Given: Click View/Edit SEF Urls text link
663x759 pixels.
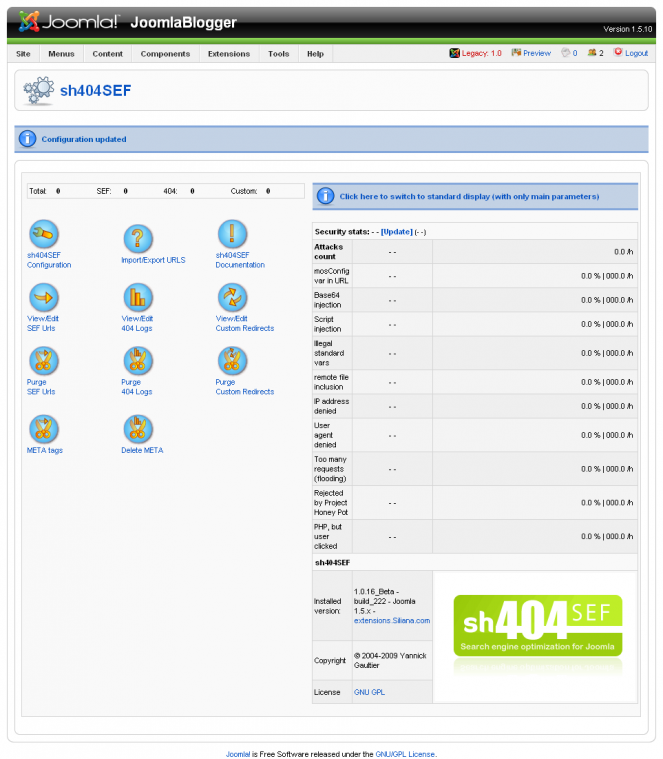Looking at the screenshot, I should (x=43, y=323).
